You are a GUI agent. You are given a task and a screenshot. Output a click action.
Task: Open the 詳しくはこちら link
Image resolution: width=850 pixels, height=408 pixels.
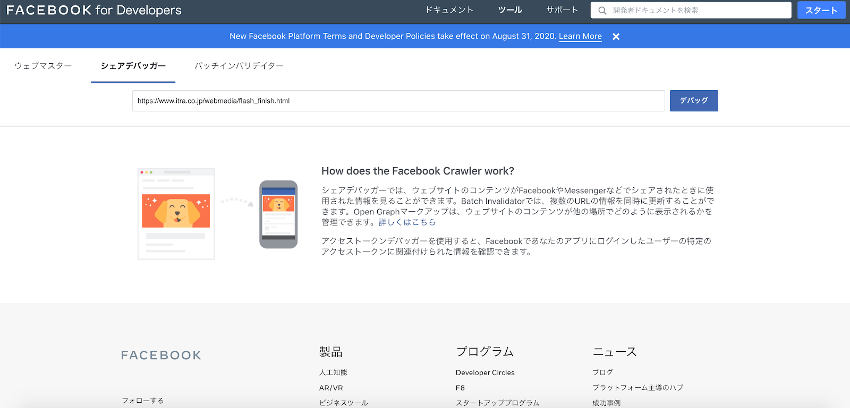tap(407, 222)
